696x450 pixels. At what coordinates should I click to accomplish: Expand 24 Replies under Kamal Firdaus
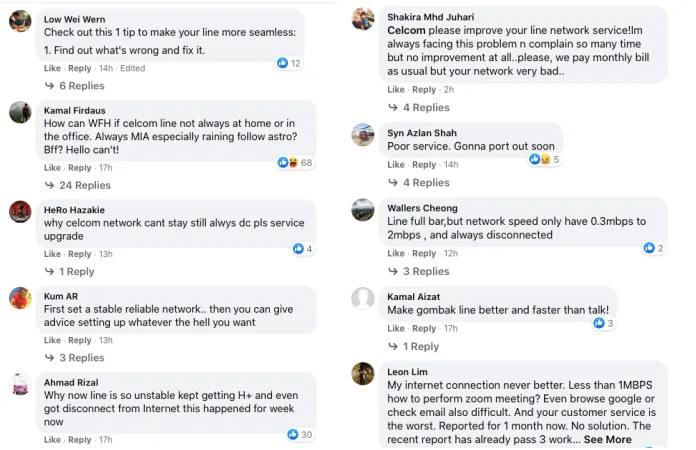pyautogui.click(x=77, y=185)
